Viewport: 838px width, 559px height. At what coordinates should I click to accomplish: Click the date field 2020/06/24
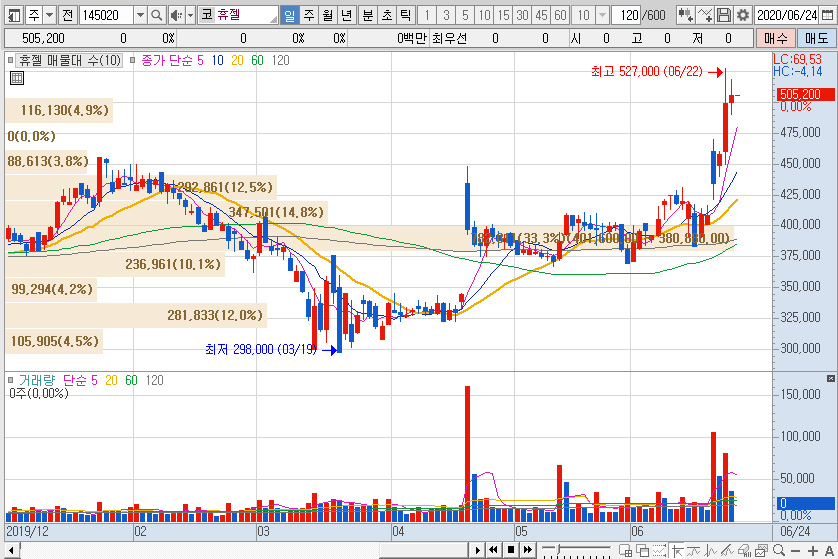787,15
